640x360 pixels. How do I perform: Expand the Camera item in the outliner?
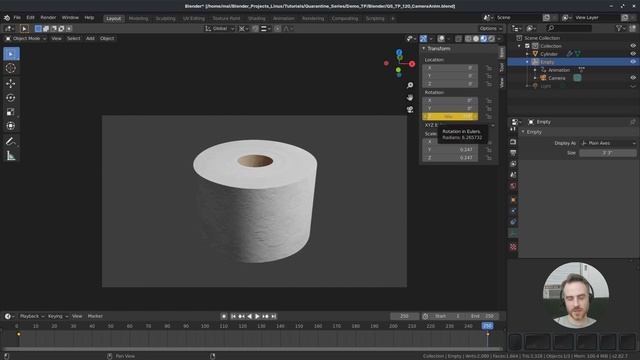(536, 78)
